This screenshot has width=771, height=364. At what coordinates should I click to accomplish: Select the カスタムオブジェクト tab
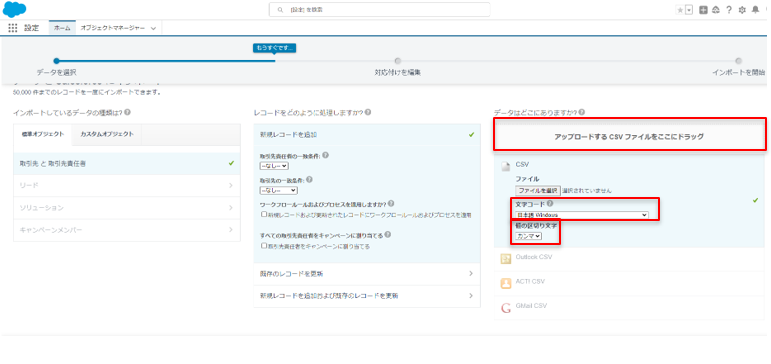(107, 134)
